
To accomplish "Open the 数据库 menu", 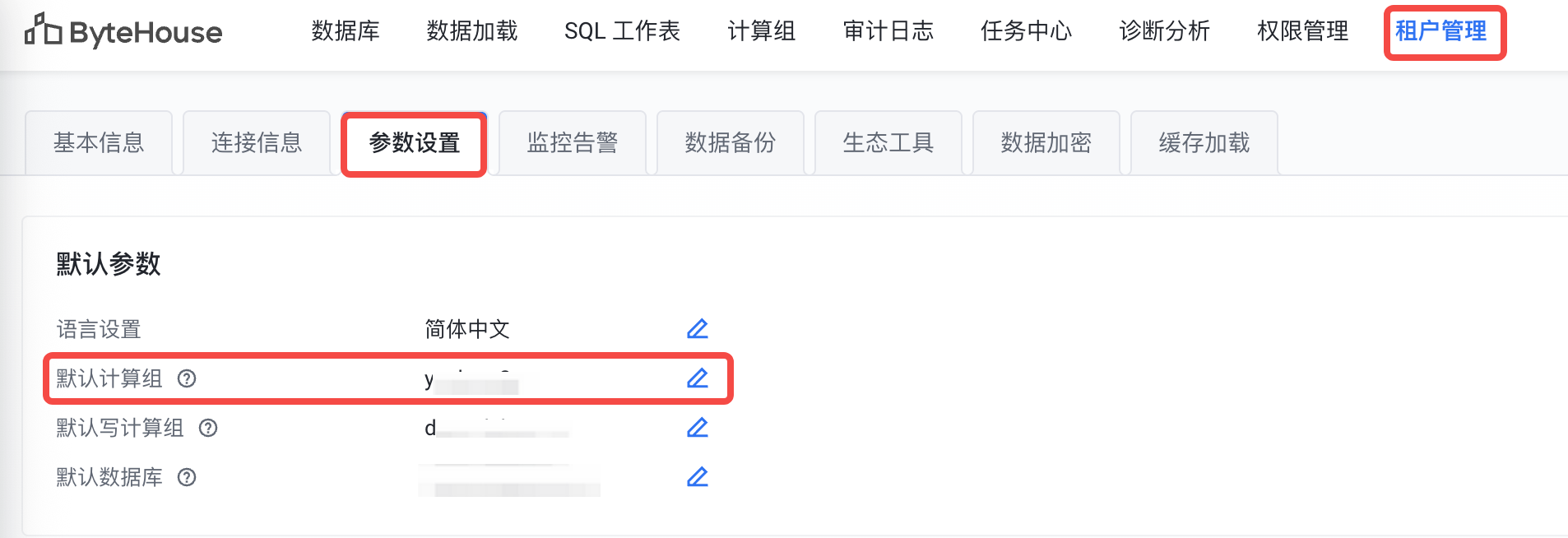I will point(346,31).
